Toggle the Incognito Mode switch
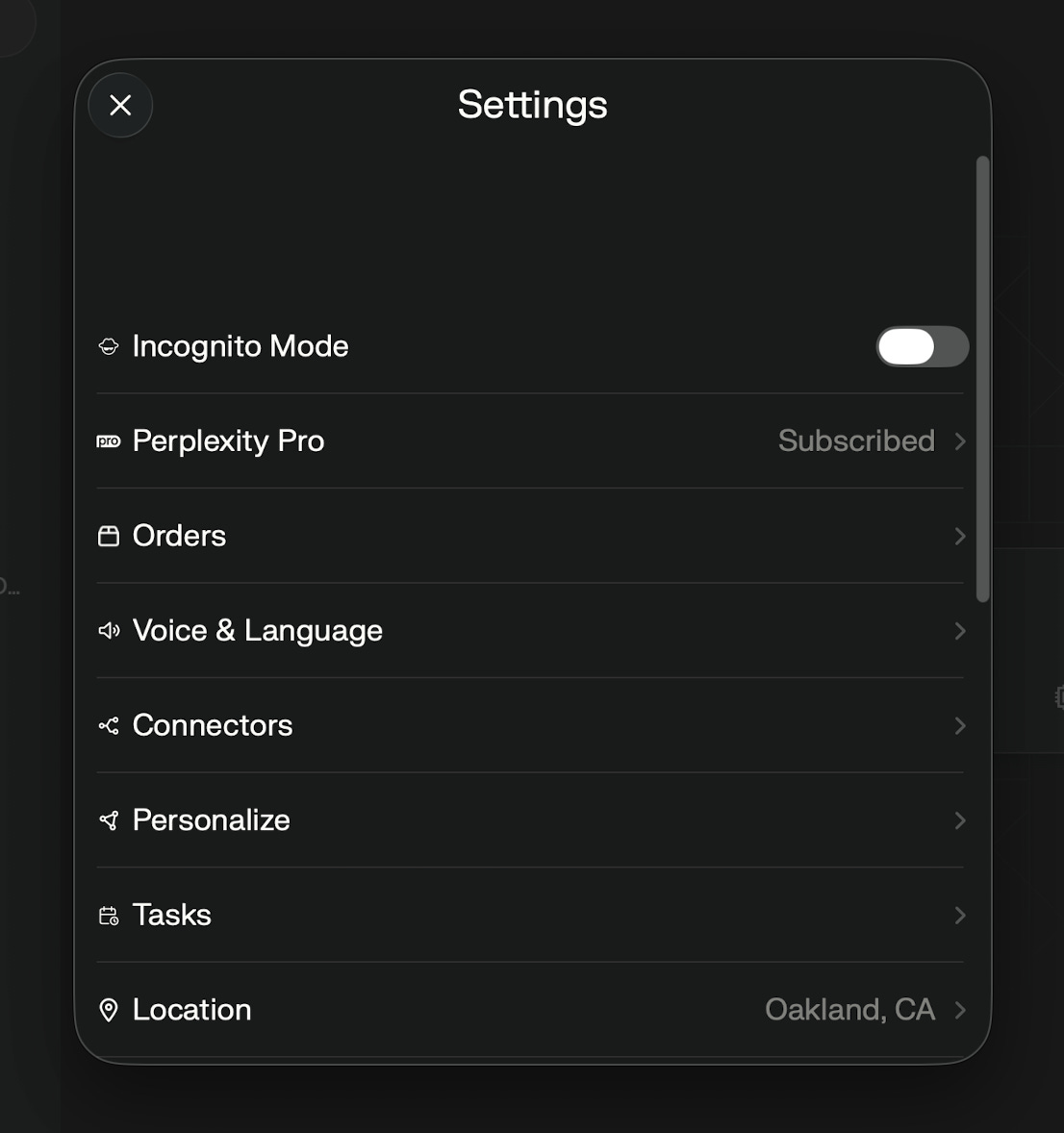The height and width of the screenshot is (1133, 1064). [923, 347]
